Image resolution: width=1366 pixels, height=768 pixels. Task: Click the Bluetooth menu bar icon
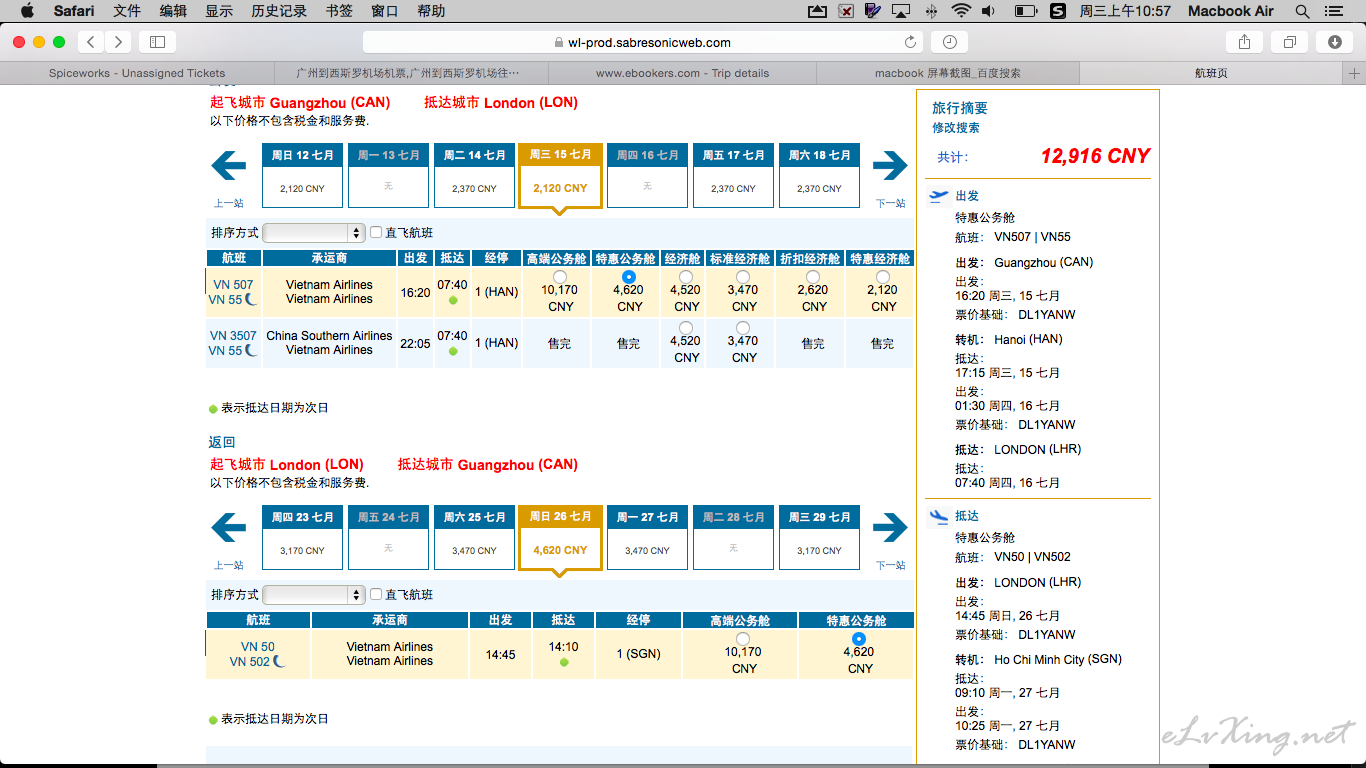pos(931,11)
